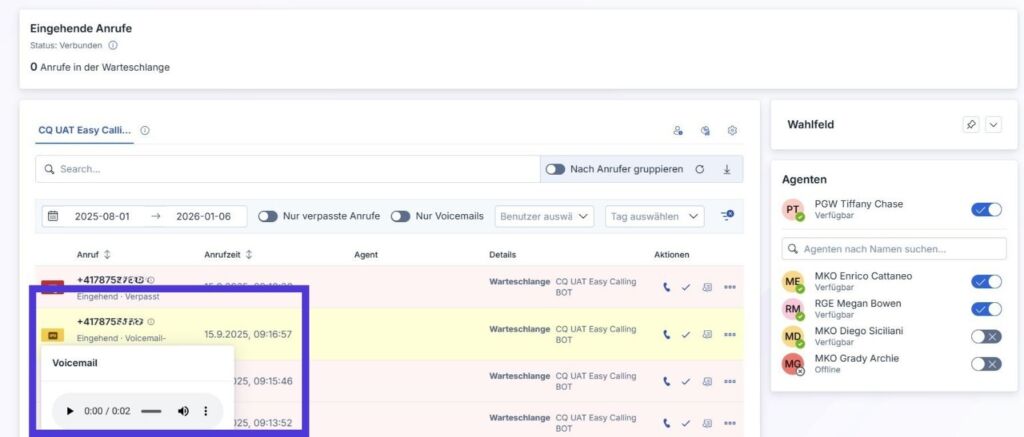Image resolution: width=1024 pixels, height=437 pixels.
Task: Click the info icon beside the voicemail caller number
Action: [151, 321]
